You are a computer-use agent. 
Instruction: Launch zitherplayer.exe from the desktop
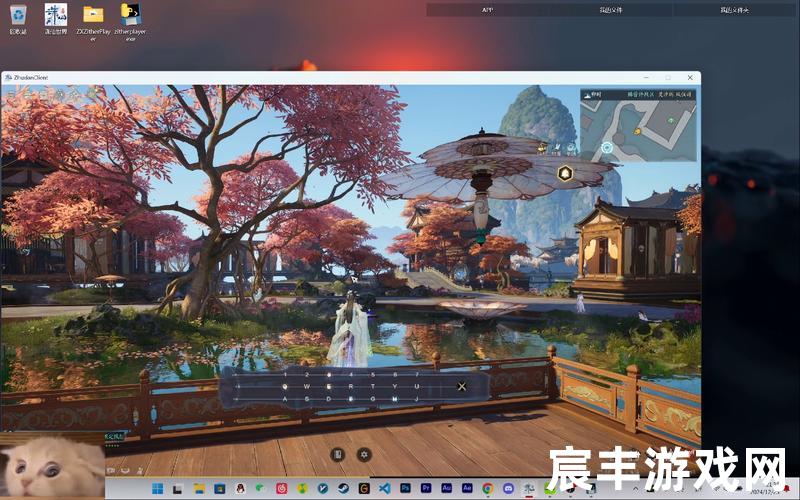130,21
